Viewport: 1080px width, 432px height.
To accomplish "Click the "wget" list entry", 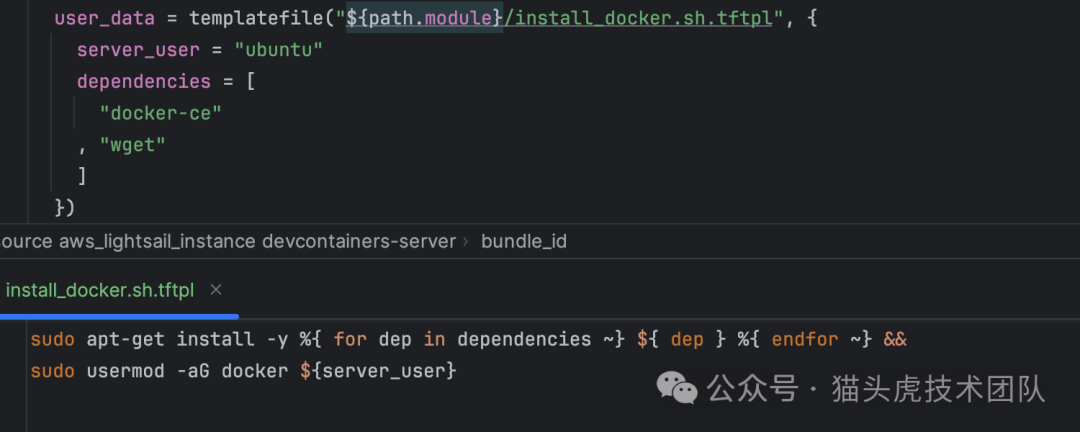I will pyautogui.click(x=133, y=145).
